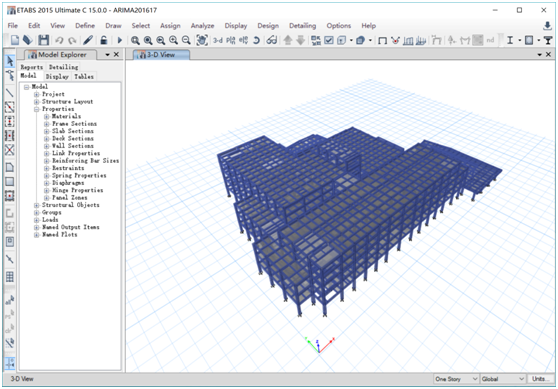Image resolution: width=558 pixels, height=389 pixels.
Task: Open the 3-D View window dropdown arrow
Action: (x=539, y=54)
